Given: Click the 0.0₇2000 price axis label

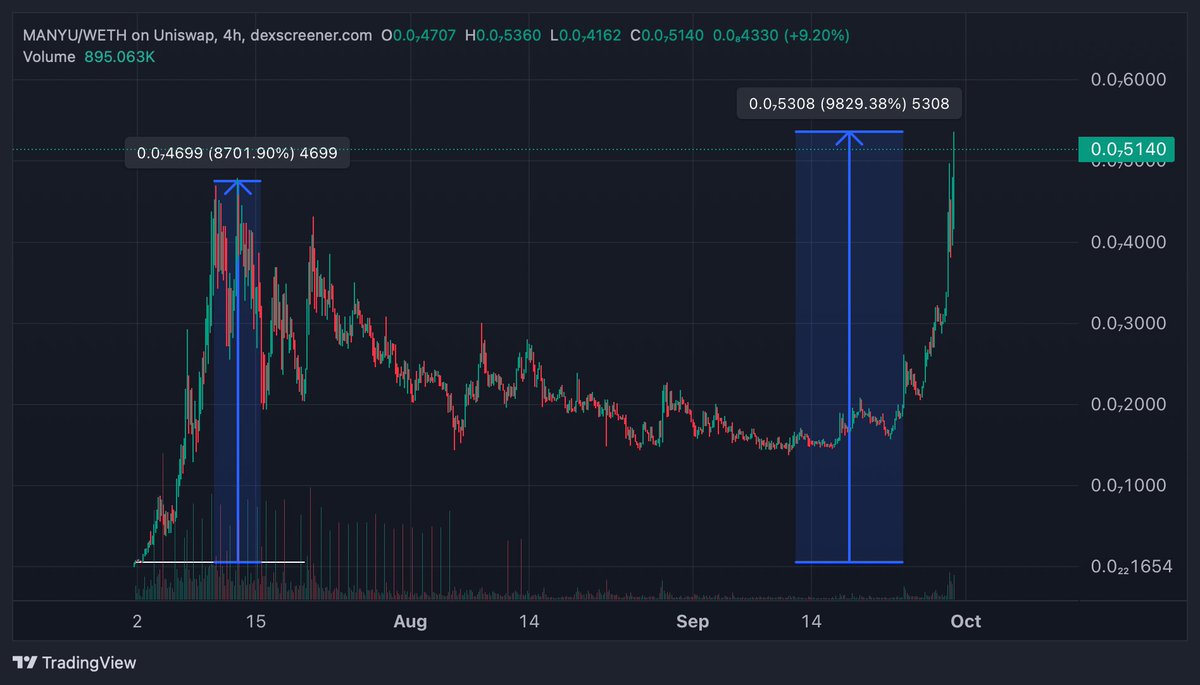Looking at the screenshot, I should [1130, 404].
